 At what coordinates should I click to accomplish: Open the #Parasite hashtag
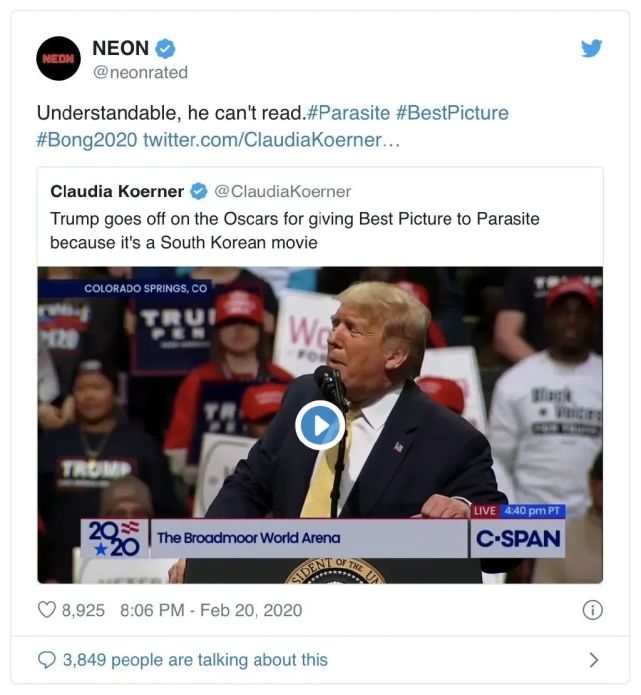coord(340,114)
